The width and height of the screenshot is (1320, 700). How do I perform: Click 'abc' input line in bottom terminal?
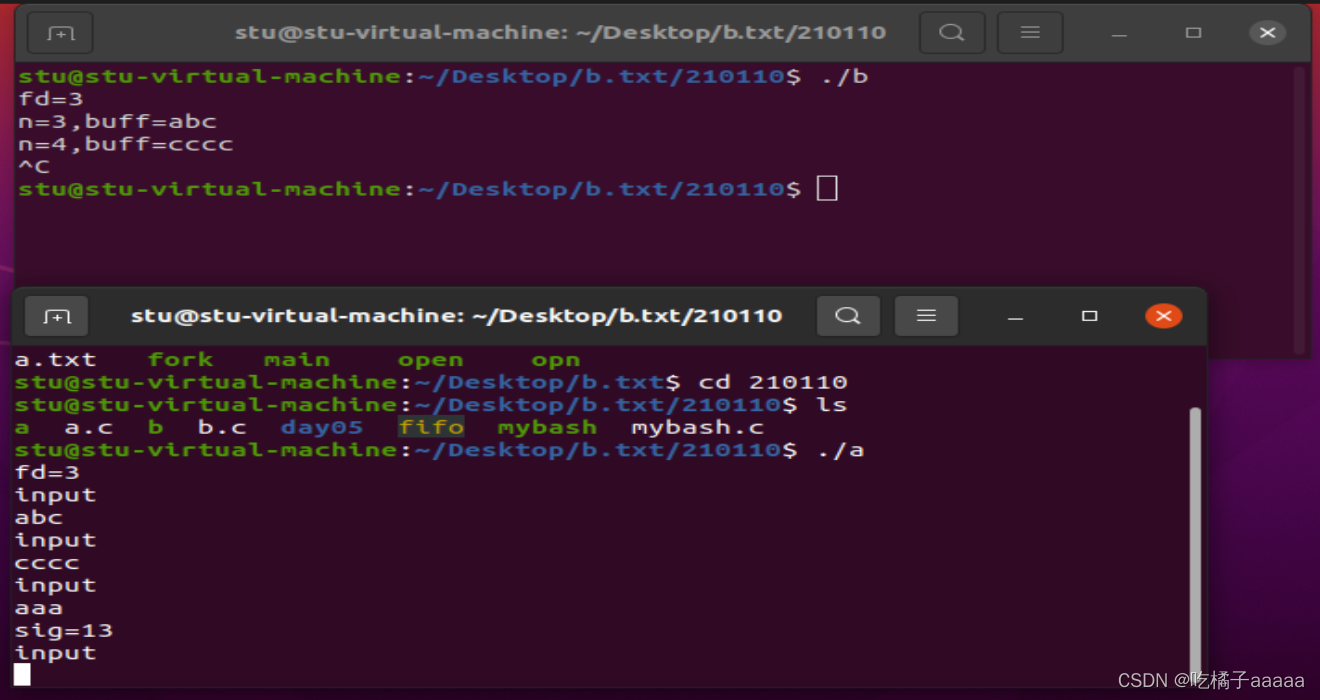[39, 518]
